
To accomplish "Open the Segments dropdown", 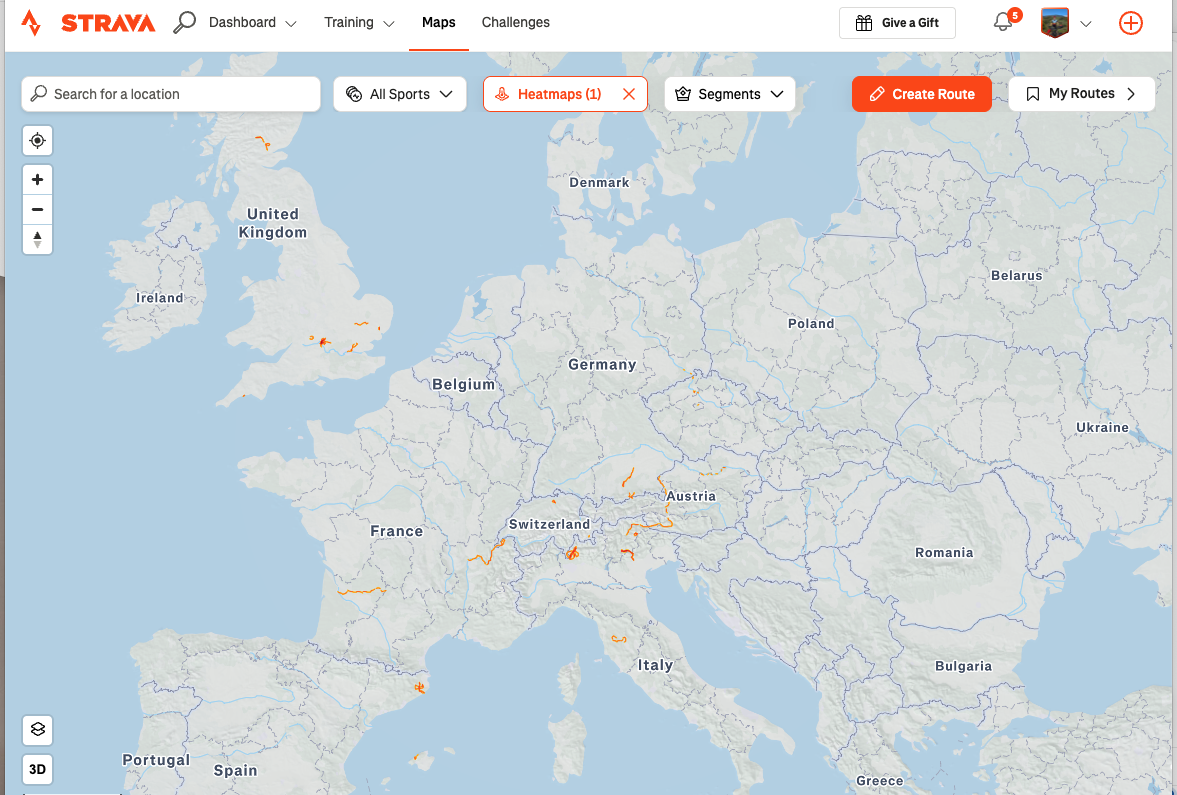I will coord(730,94).
